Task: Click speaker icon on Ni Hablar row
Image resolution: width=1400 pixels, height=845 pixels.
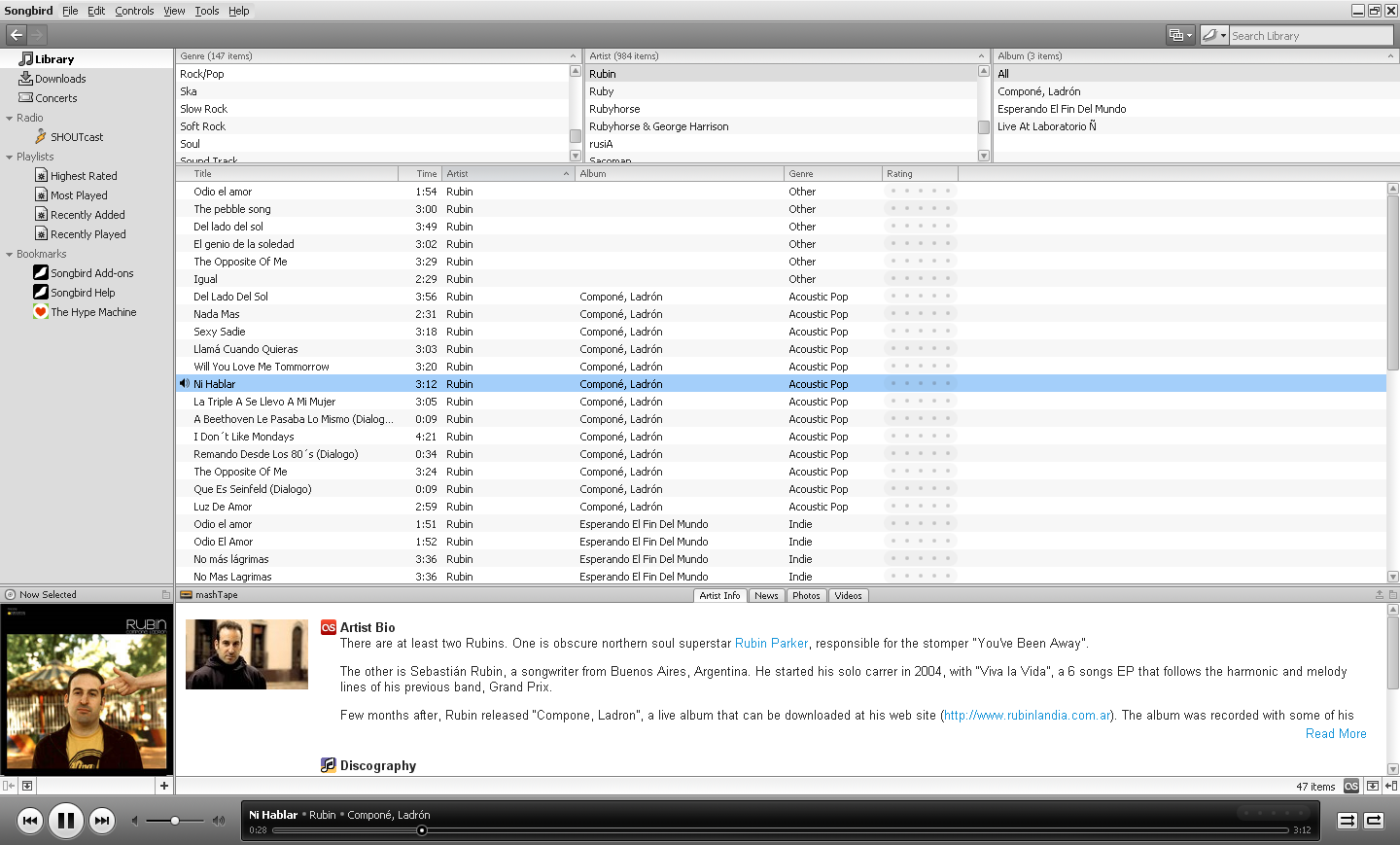Action: (184, 384)
